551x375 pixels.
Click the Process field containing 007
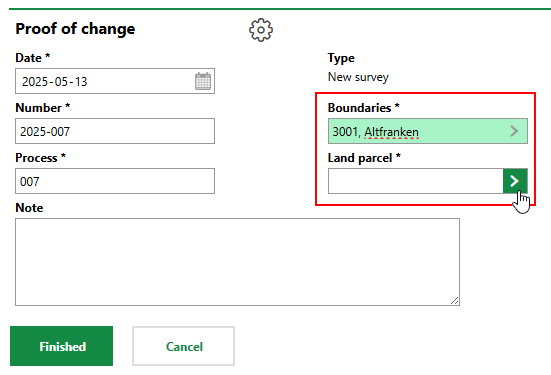pyautogui.click(x=115, y=181)
